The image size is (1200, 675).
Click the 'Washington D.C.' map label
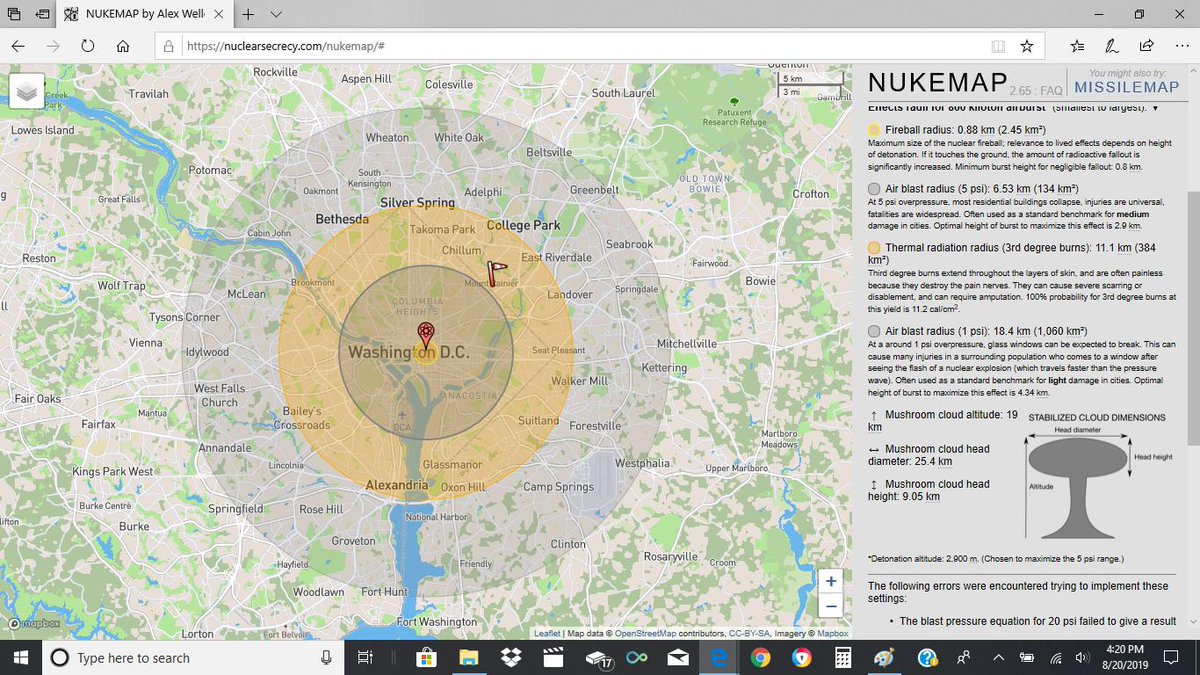click(x=408, y=354)
